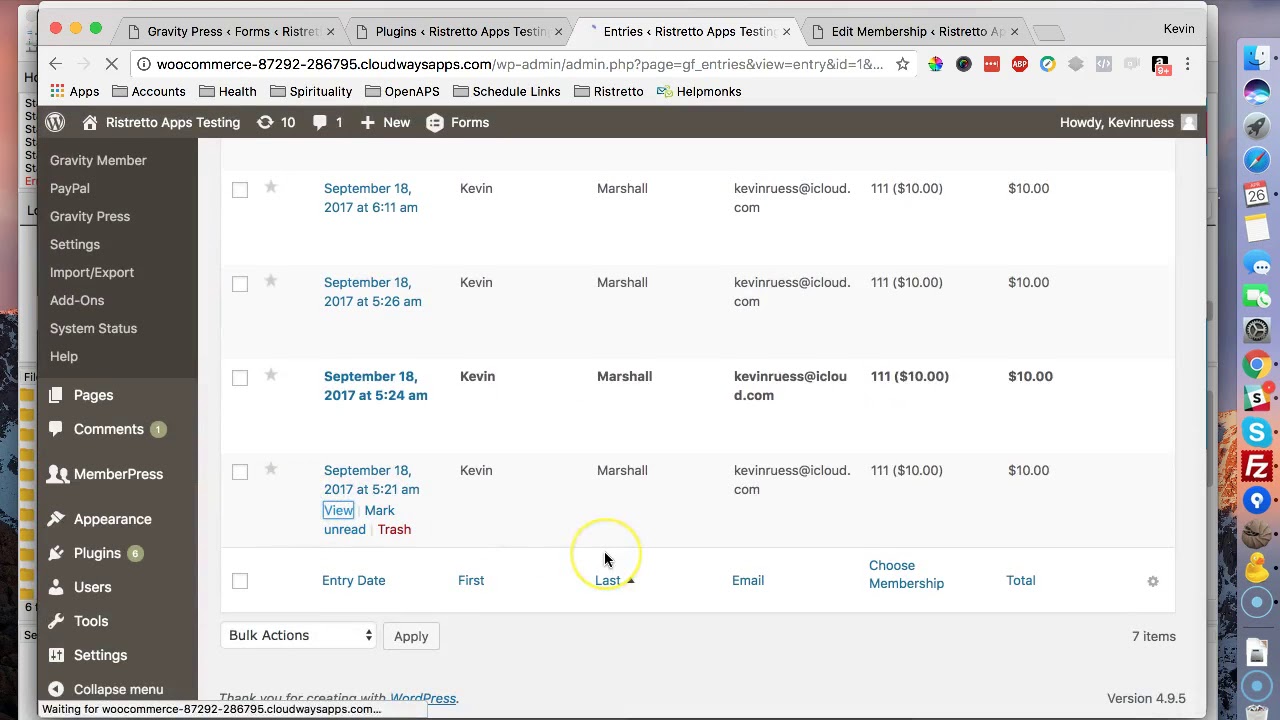Collapse menu in the sidebar
This screenshot has width=1280, height=720.
(x=105, y=689)
